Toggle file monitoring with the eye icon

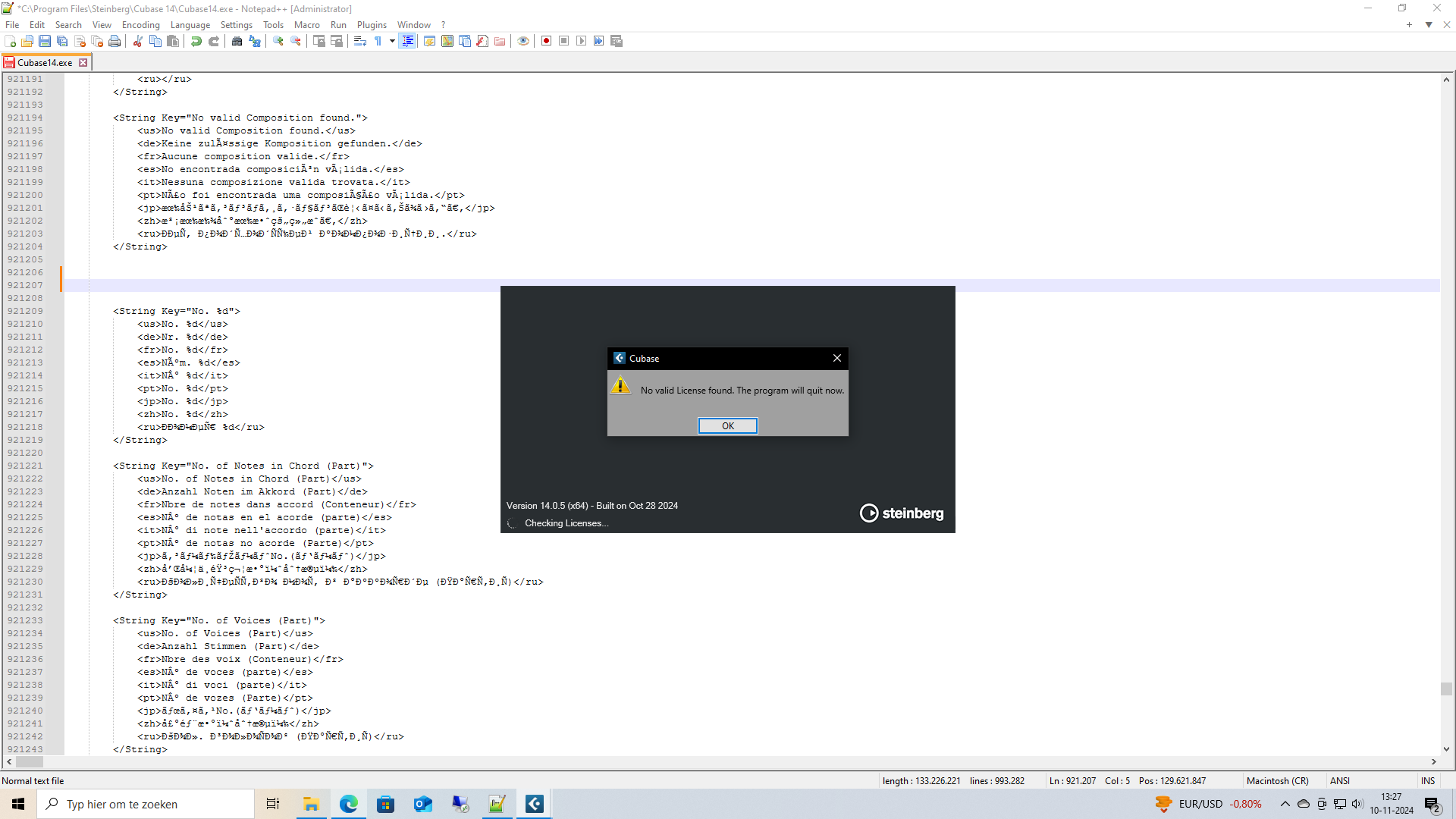click(523, 41)
